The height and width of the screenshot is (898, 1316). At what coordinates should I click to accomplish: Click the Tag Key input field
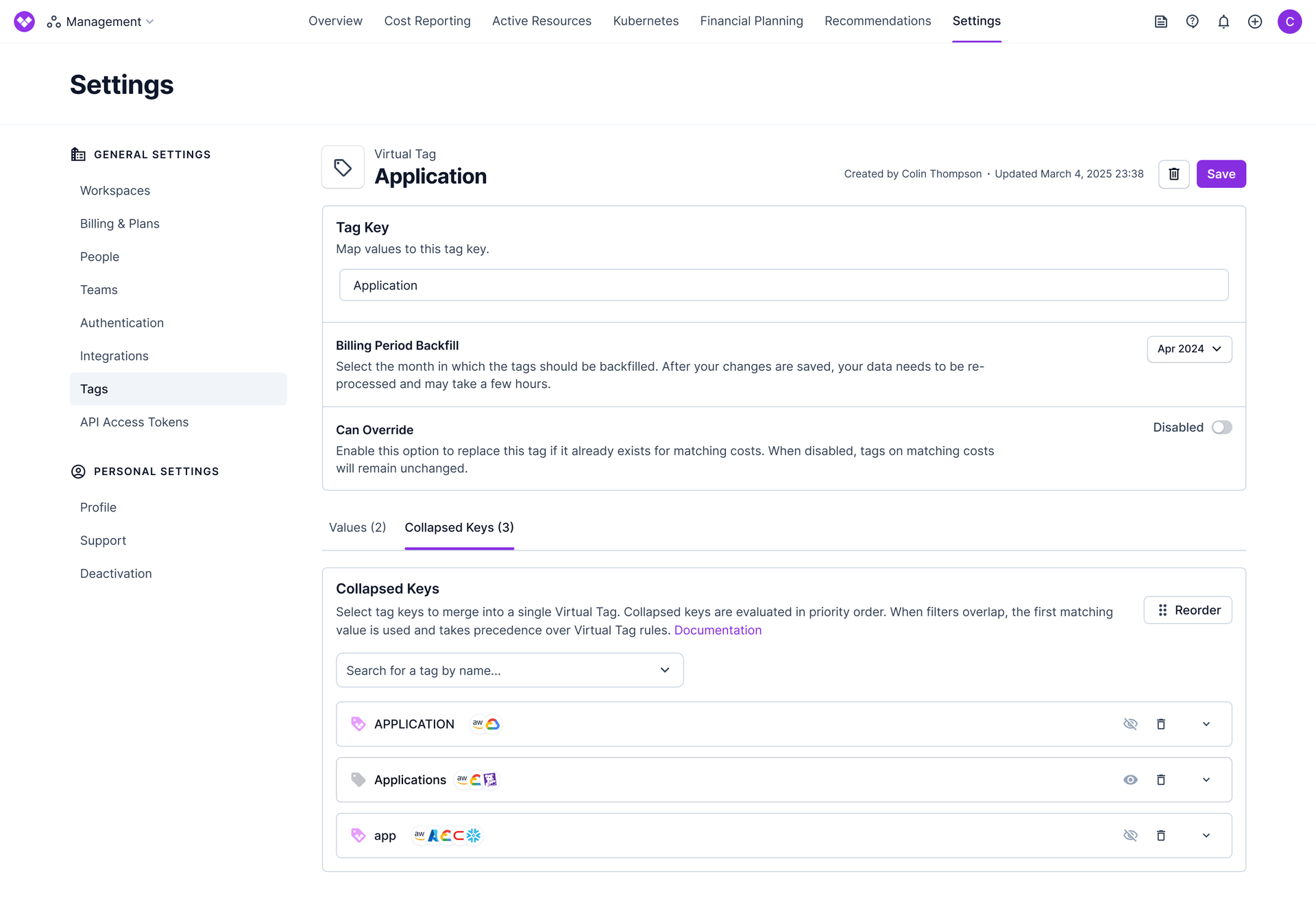(x=783, y=285)
